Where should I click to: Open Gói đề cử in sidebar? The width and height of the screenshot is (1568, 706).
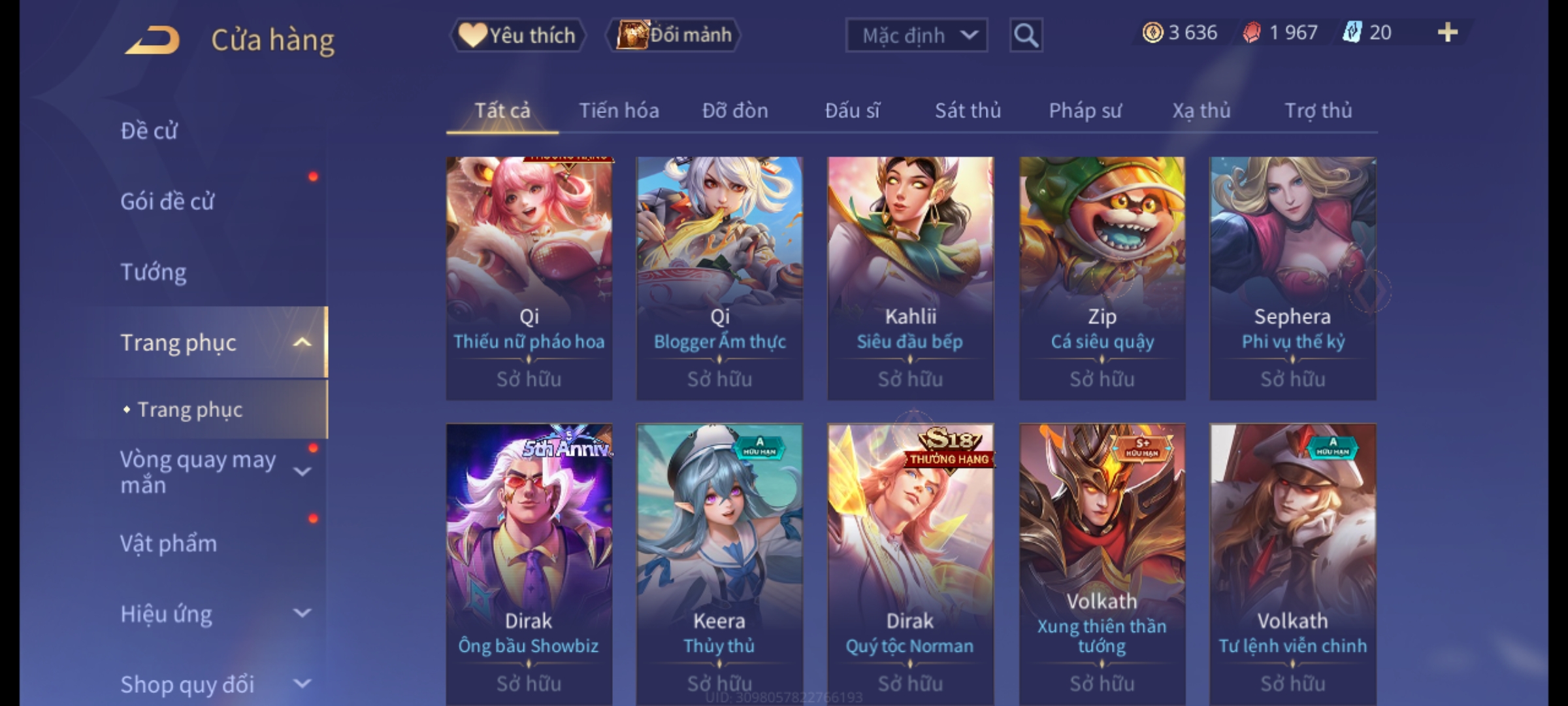click(x=167, y=201)
